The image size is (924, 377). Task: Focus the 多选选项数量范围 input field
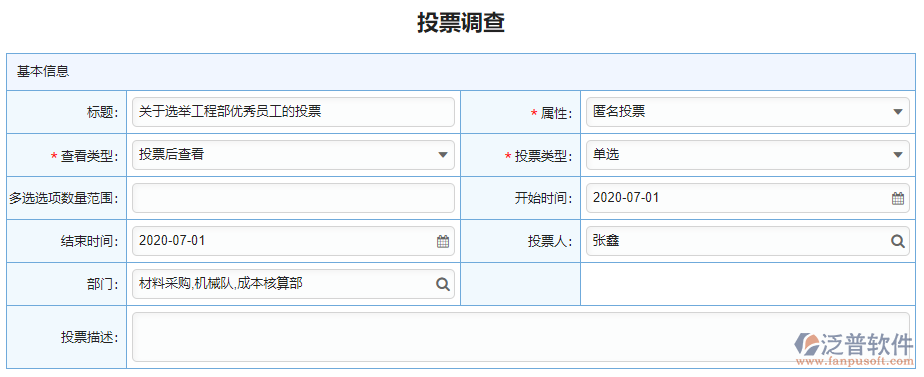click(293, 198)
